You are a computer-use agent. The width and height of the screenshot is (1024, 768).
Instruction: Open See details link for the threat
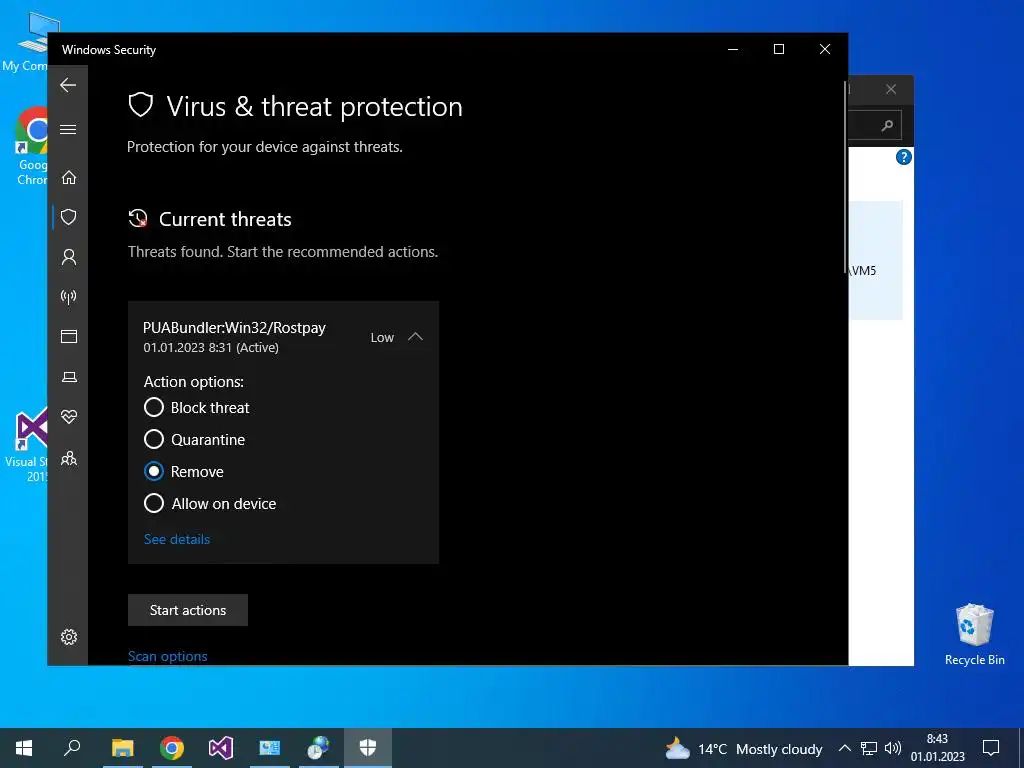(177, 539)
